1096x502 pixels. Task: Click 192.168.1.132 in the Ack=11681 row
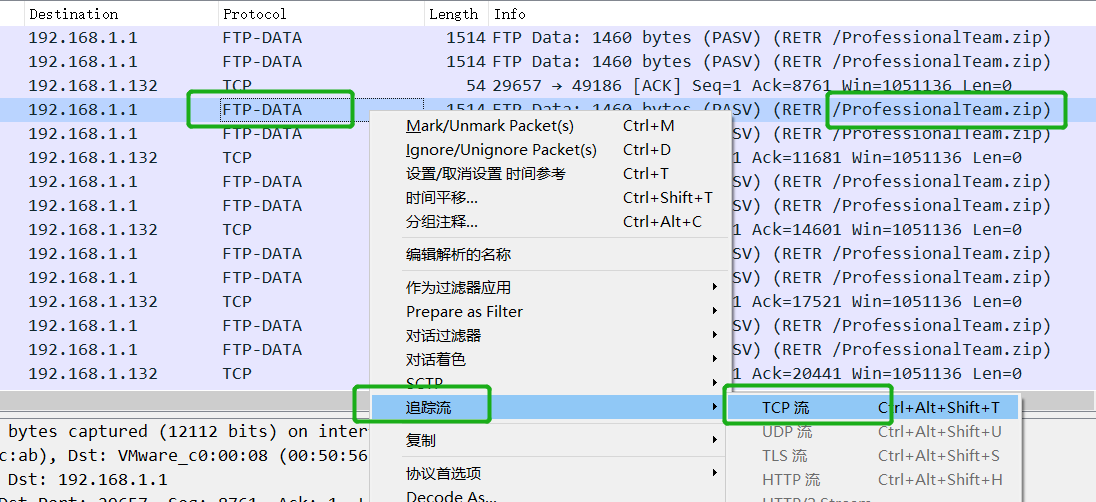(93, 158)
